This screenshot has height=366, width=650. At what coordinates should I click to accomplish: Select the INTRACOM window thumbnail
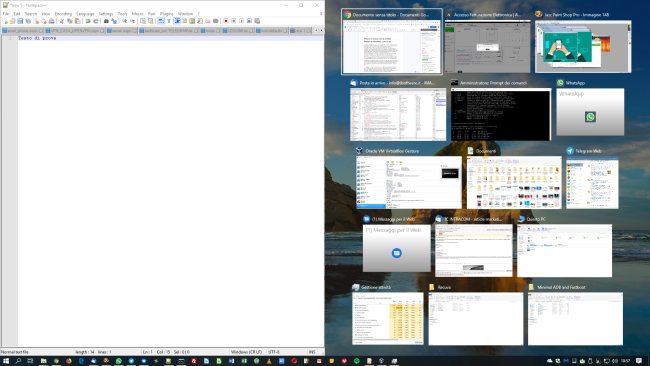coord(474,250)
